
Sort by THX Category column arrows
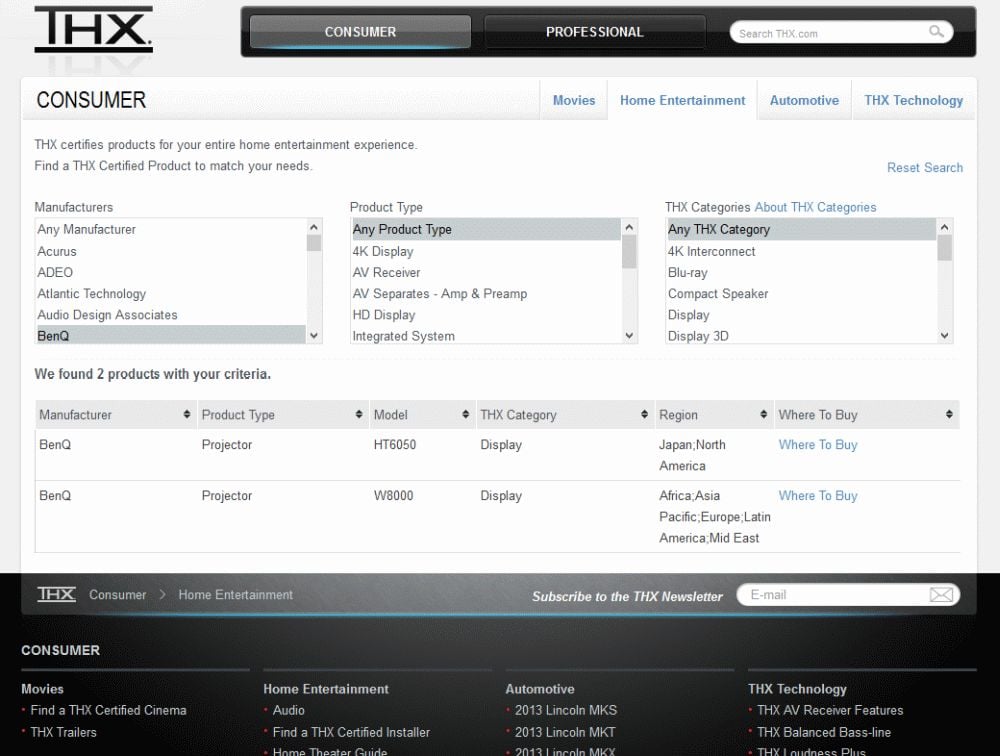click(x=645, y=415)
